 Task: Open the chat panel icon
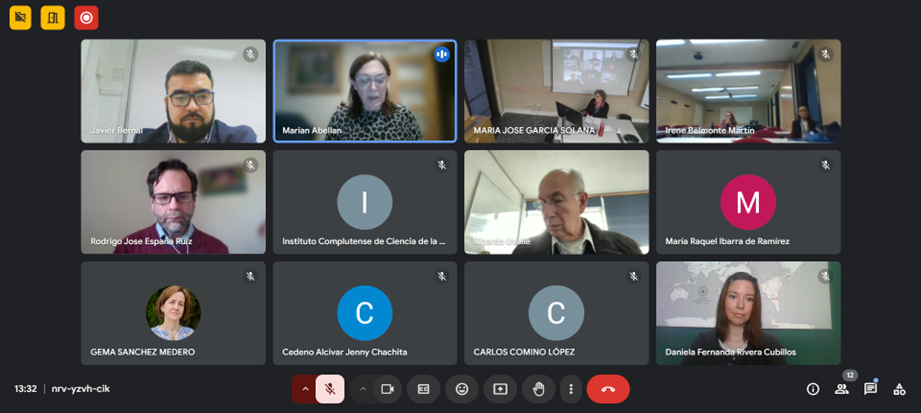870,389
